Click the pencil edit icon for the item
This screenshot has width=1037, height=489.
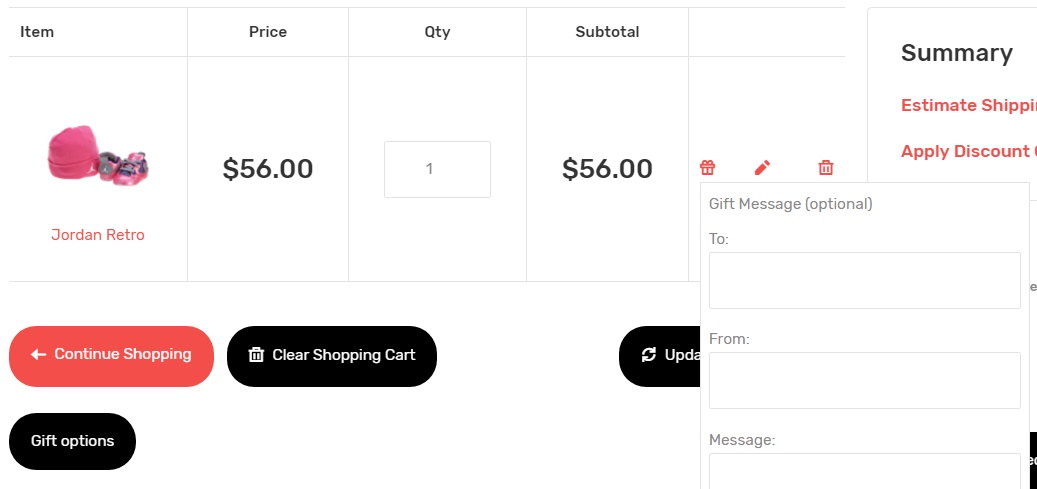click(x=762, y=167)
